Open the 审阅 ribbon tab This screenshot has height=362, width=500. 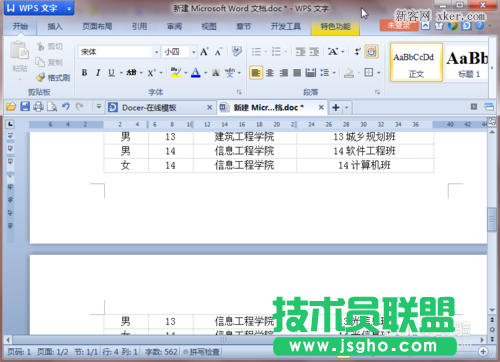174,26
